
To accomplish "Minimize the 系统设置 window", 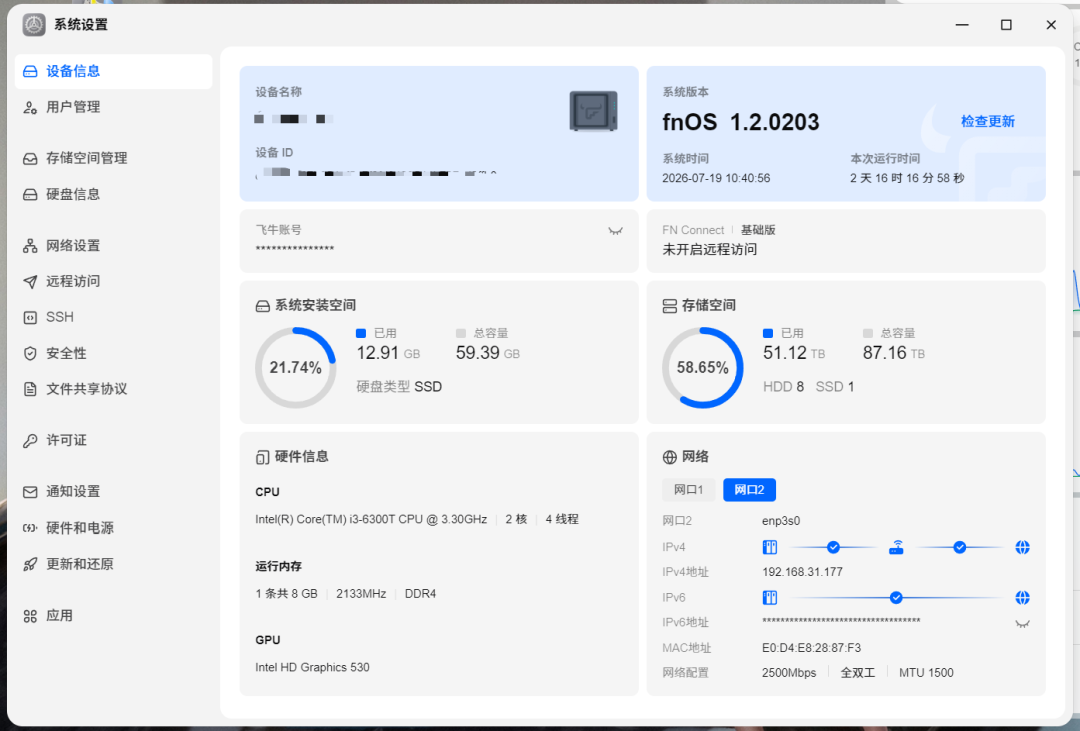I will click(962, 25).
